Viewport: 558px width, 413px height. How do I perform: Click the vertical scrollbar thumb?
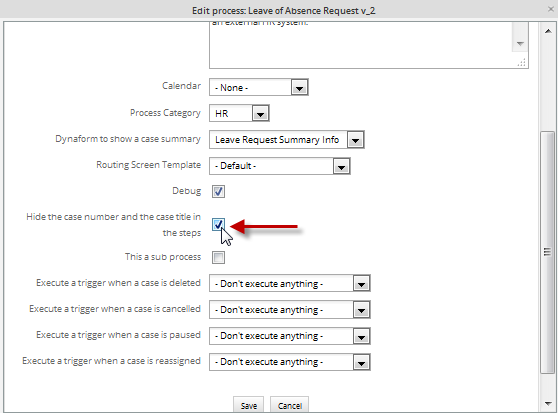(547, 252)
